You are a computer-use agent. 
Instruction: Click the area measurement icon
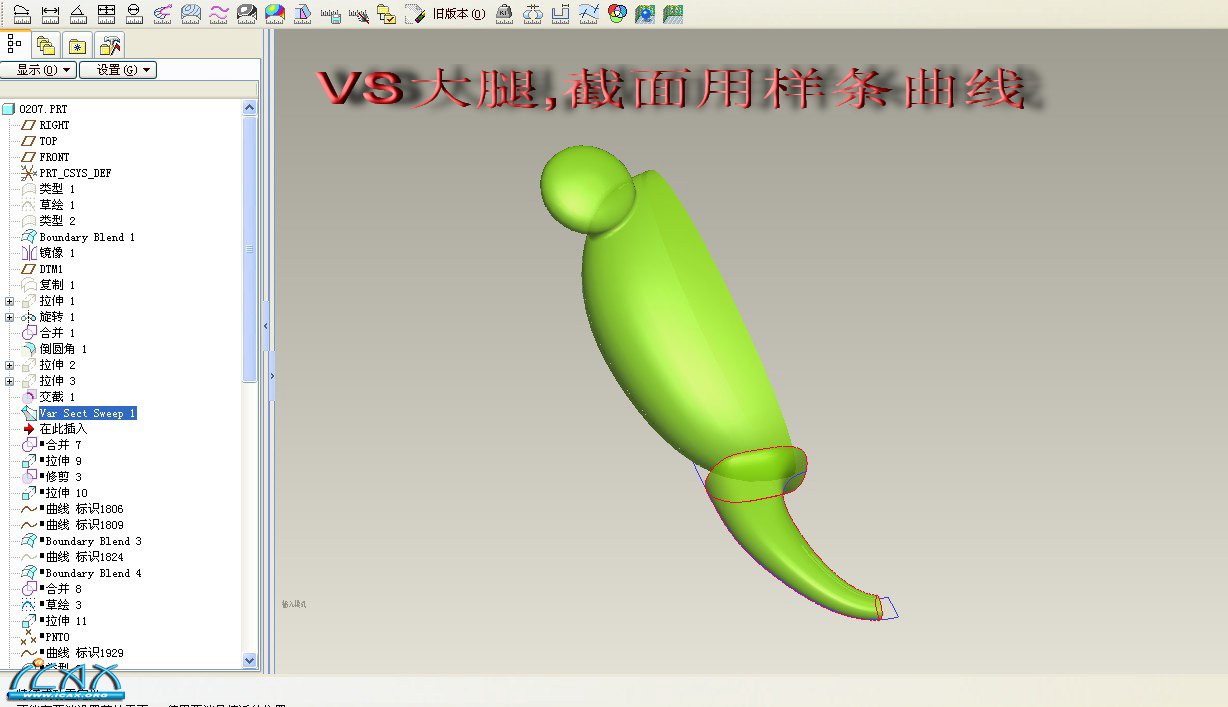[x=106, y=14]
